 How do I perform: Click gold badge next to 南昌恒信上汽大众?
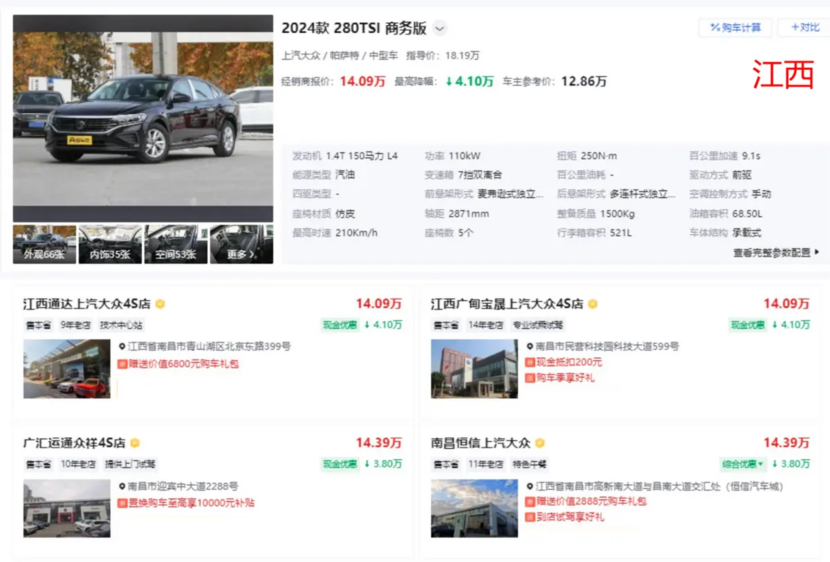(539, 442)
